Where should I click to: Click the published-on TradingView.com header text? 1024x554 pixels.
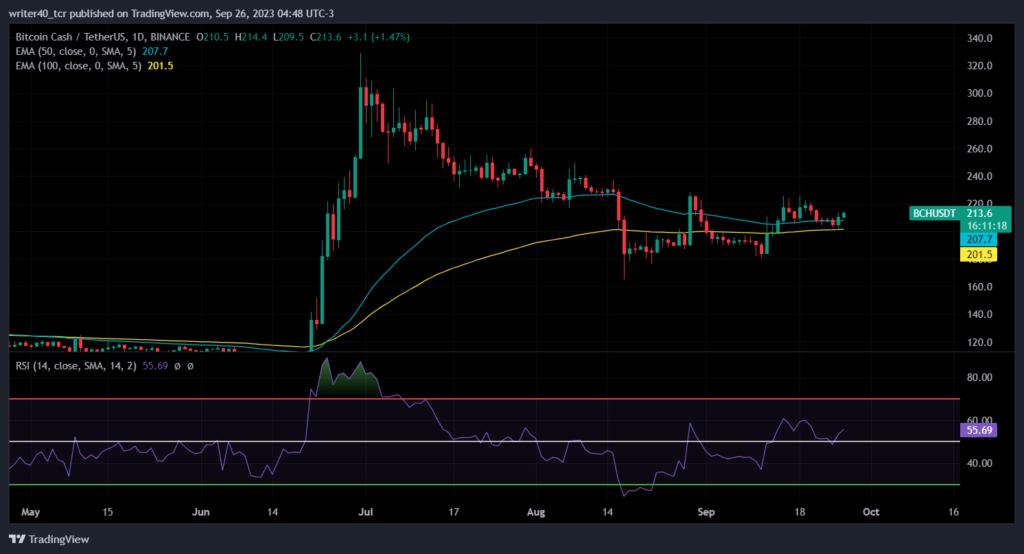(172, 13)
